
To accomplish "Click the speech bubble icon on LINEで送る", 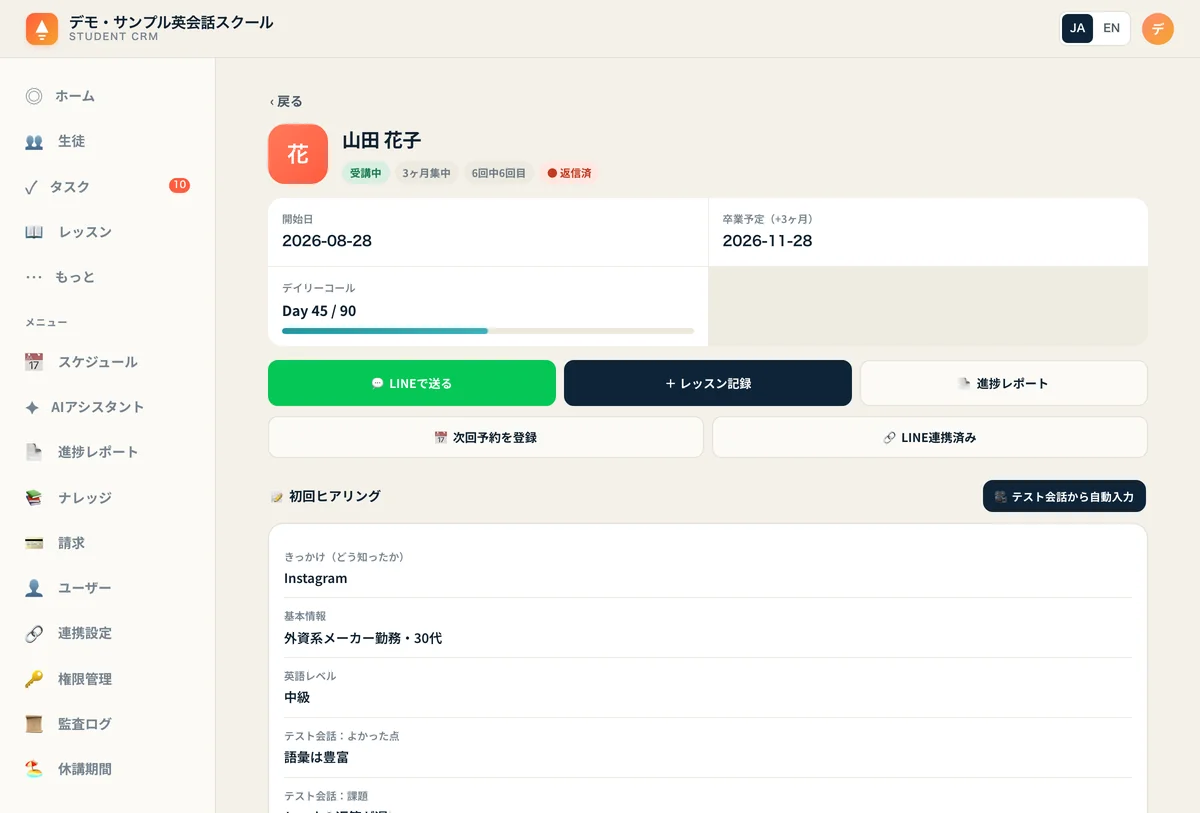I will pos(378,383).
